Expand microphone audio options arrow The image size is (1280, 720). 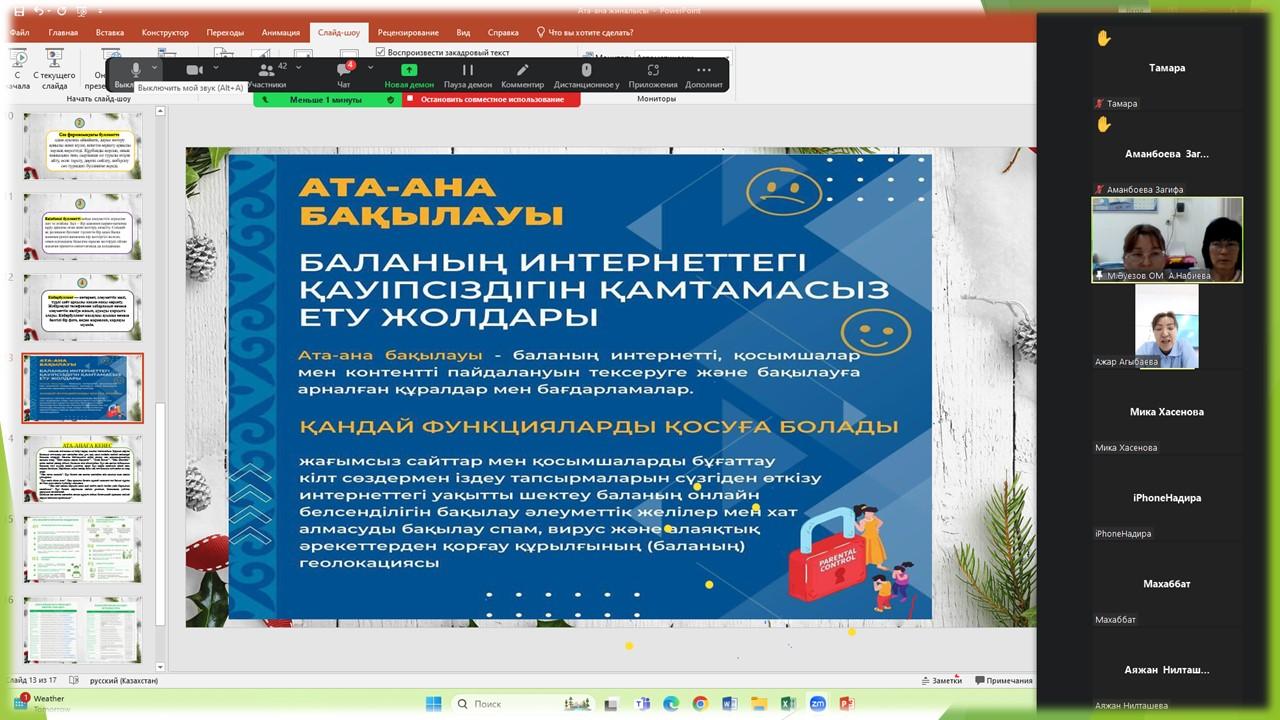pyautogui.click(x=155, y=69)
